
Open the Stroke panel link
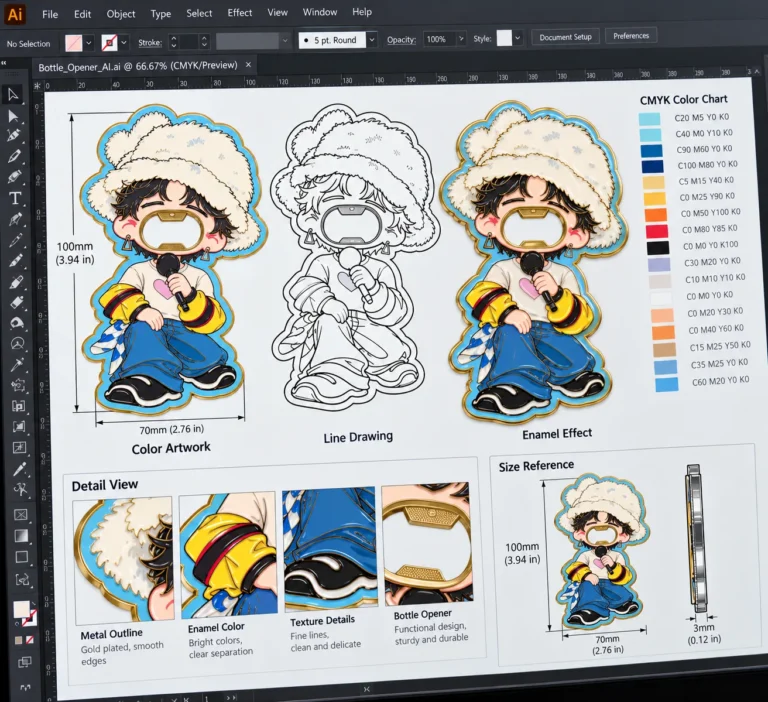[150, 43]
